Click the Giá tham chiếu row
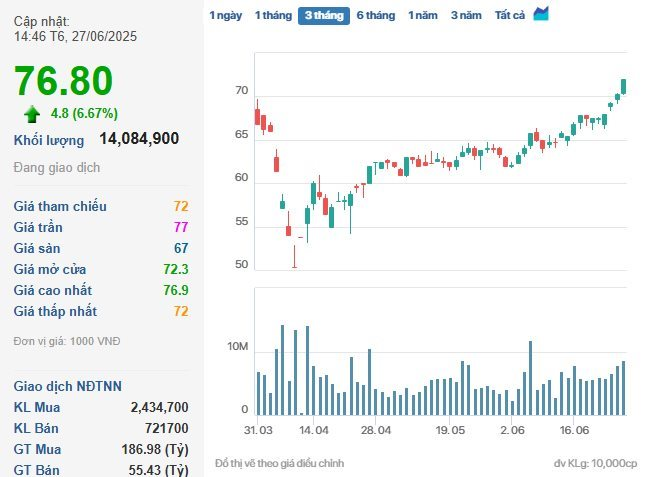This screenshot has width=660, height=477. coord(100,206)
